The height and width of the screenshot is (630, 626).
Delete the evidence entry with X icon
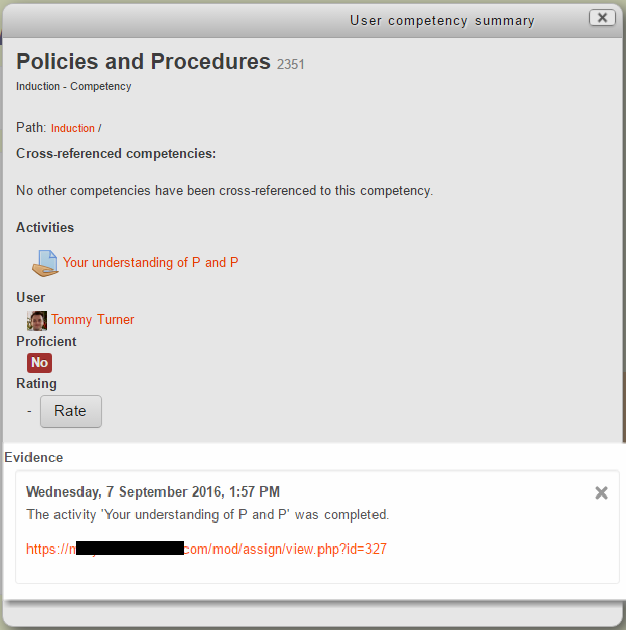pyautogui.click(x=601, y=492)
